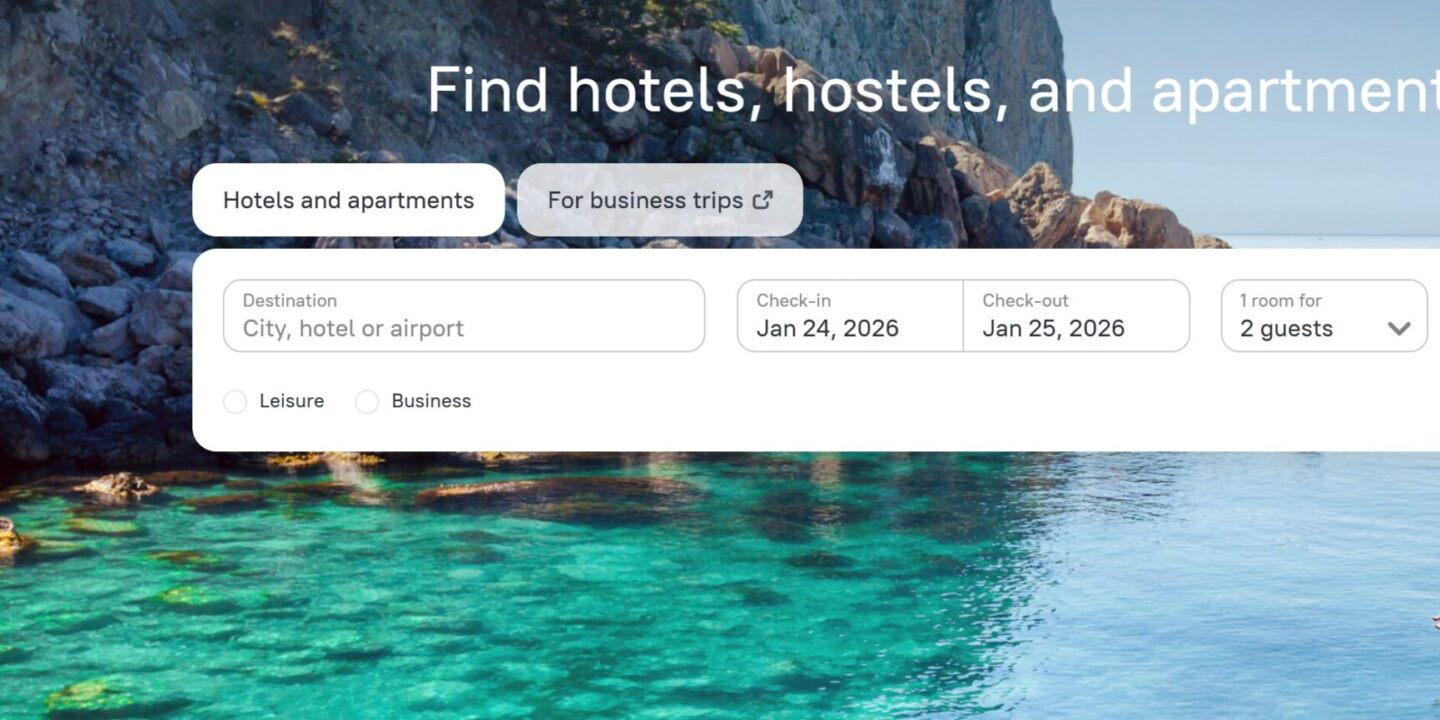
Task: Click the down chevron in the guests selector
Action: (1399, 329)
